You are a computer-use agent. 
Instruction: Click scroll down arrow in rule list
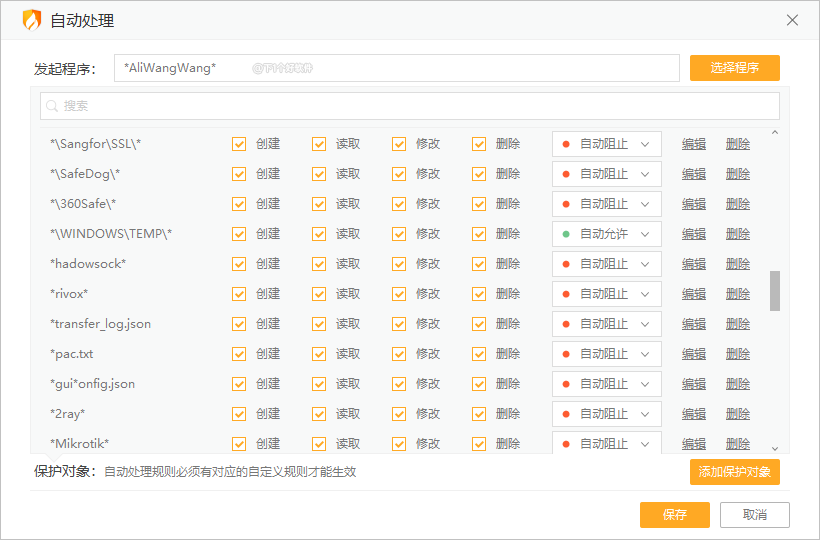tap(775, 448)
